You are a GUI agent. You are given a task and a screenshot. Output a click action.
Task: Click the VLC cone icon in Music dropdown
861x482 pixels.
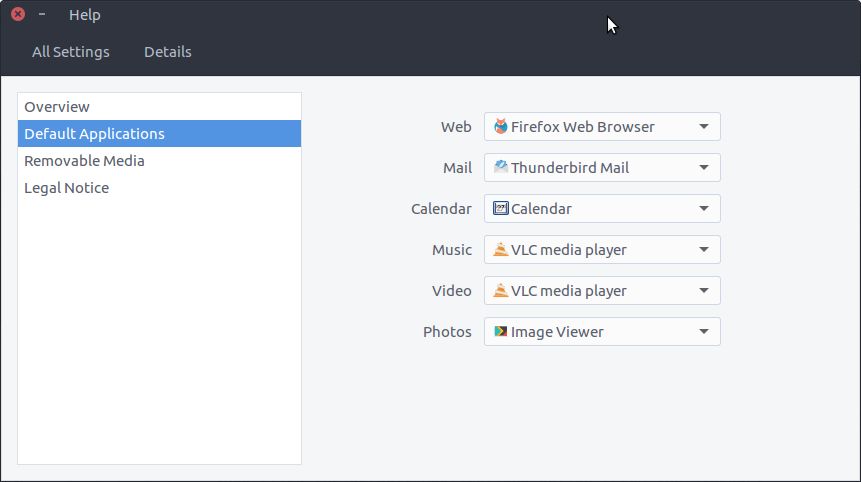click(500, 249)
